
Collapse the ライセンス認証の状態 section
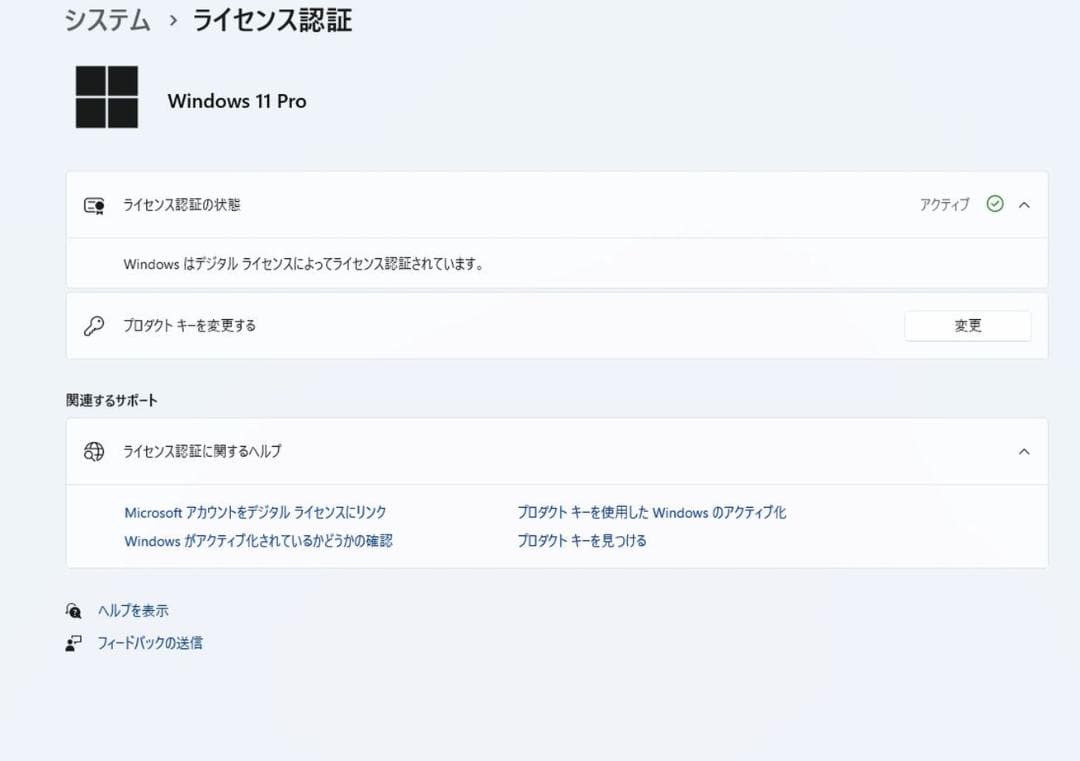pyautogui.click(x=1023, y=204)
